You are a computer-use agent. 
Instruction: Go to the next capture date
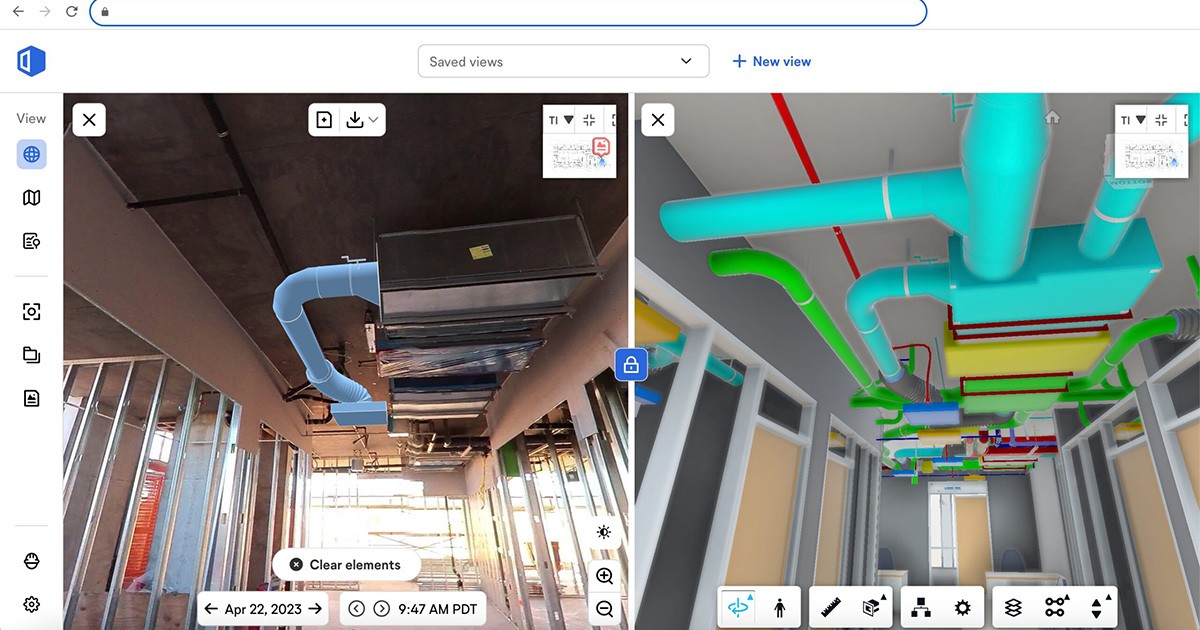click(x=315, y=608)
